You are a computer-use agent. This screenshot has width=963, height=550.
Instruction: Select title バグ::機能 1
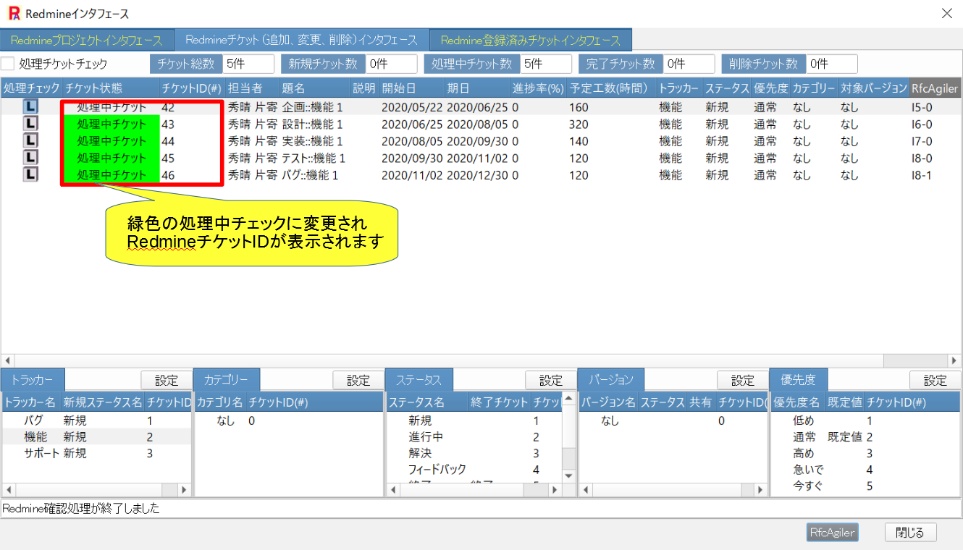310,176
